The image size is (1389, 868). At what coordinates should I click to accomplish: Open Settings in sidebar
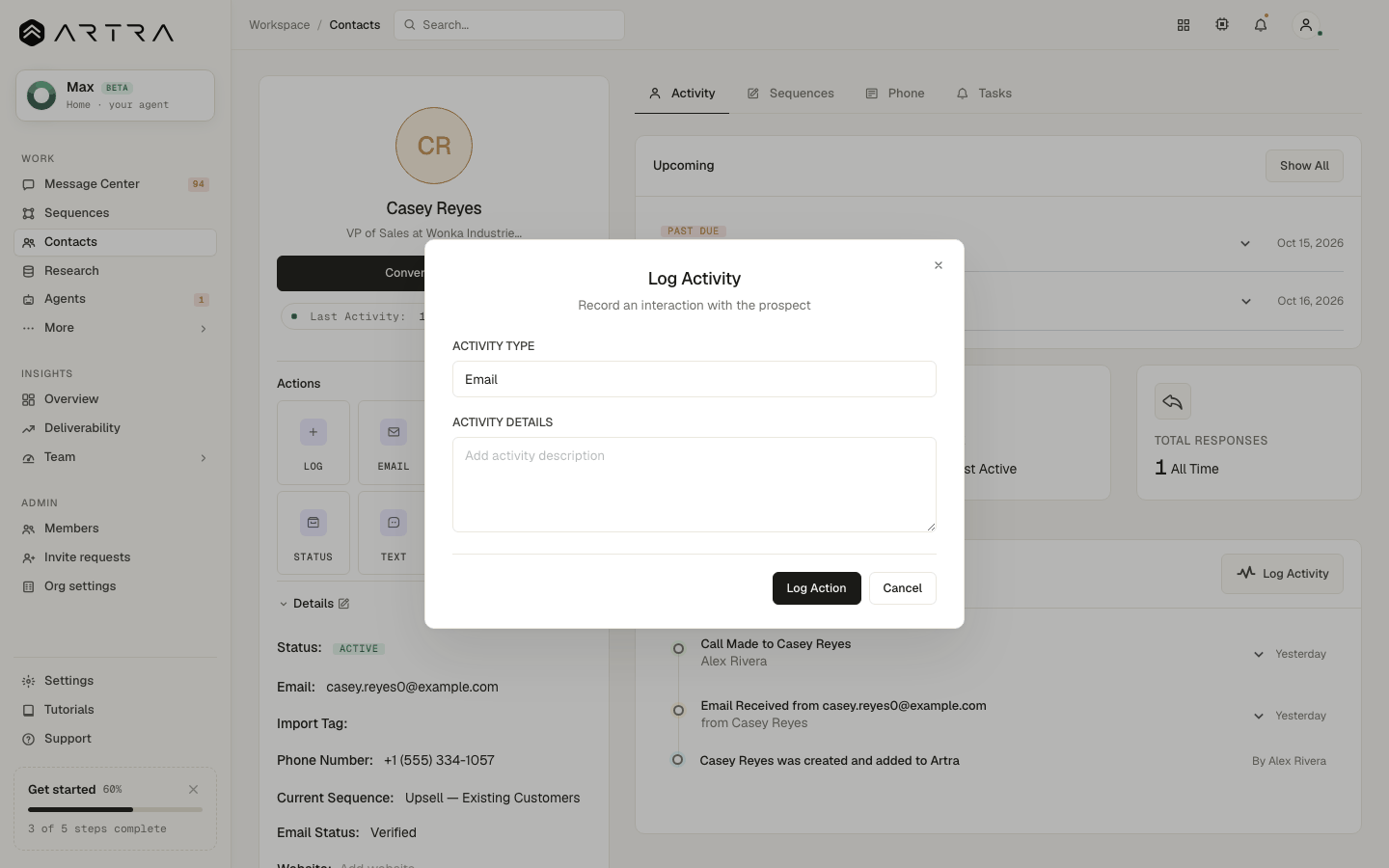(x=115, y=681)
